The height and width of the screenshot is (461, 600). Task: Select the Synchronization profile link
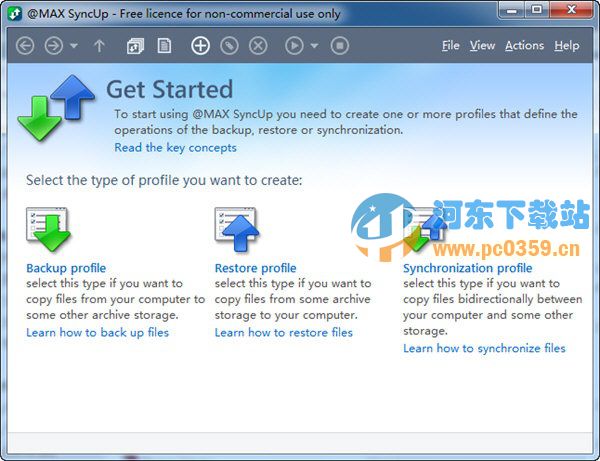click(x=468, y=268)
